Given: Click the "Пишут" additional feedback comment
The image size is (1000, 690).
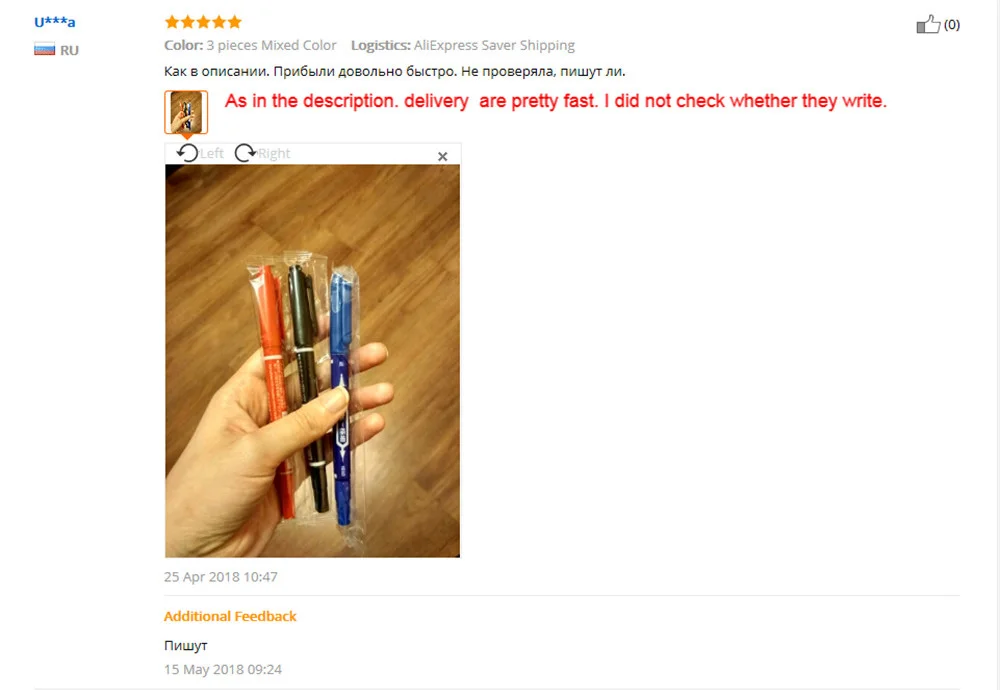Looking at the screenshot, I should point(186,645).
